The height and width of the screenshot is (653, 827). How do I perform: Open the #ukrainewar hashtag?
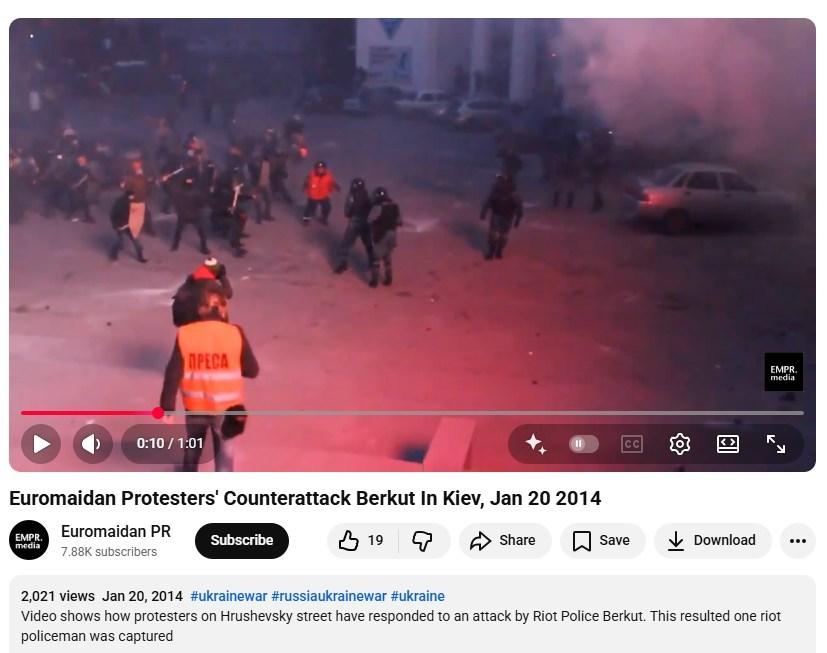pos(228,596)
